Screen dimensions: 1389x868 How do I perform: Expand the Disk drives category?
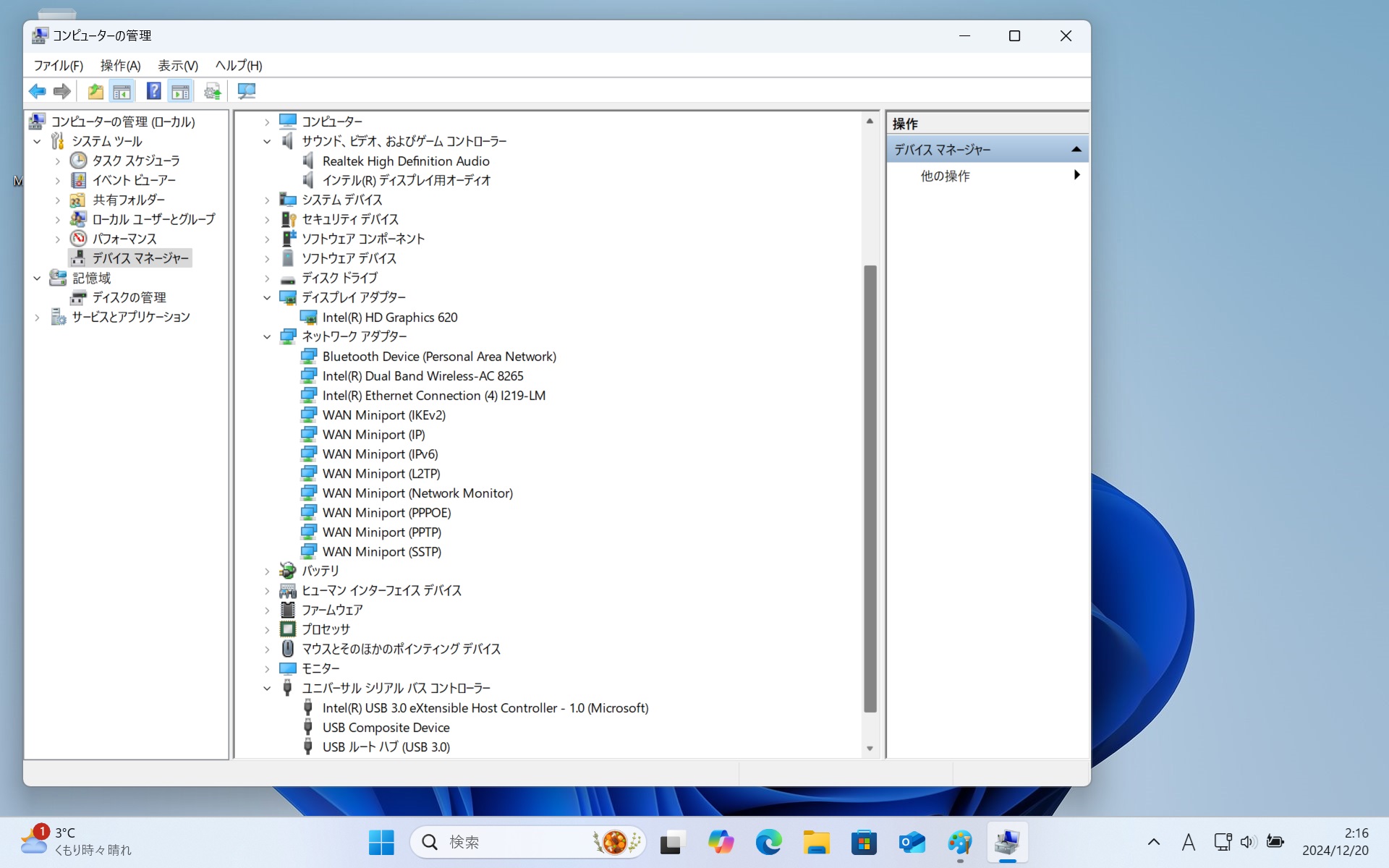[x=267, y=278]
